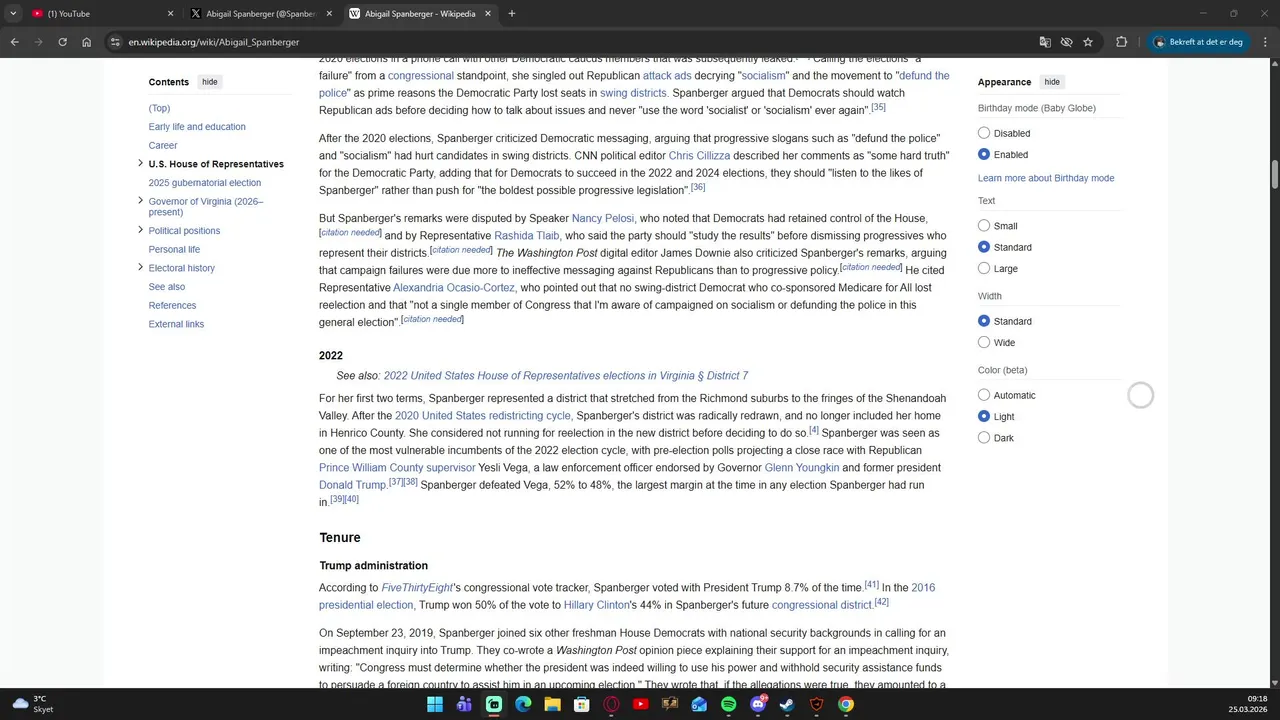Viewport: 1280px width, 720px height.
Task: Switch to the YouTube tab
Action: tap(102, 14)
